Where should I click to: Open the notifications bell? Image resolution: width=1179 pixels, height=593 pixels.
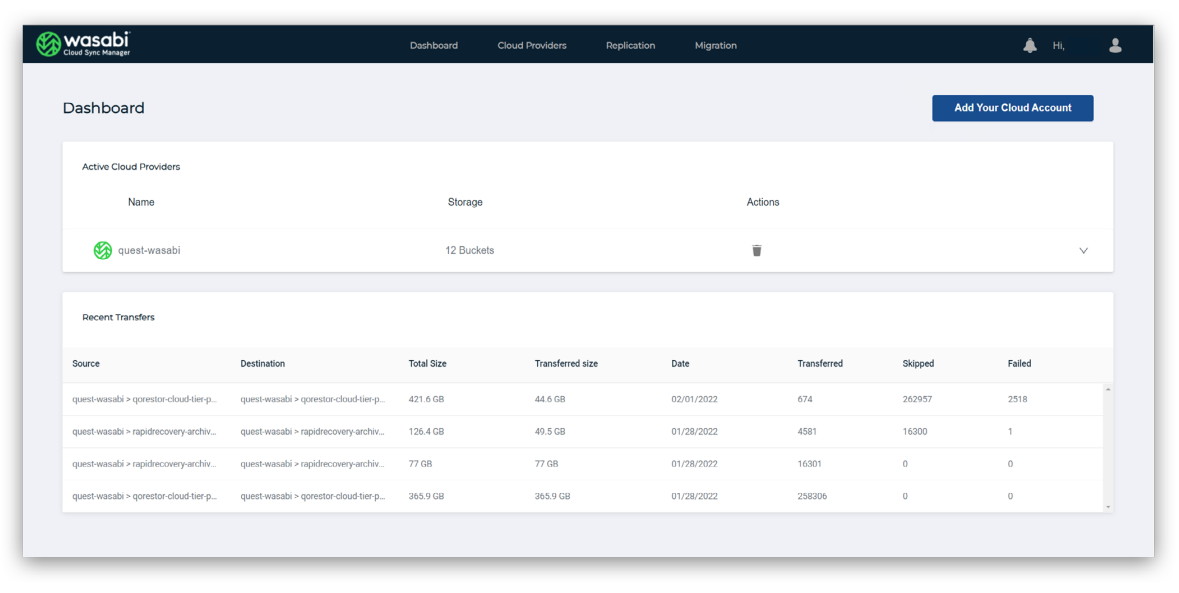(1030, 46)
